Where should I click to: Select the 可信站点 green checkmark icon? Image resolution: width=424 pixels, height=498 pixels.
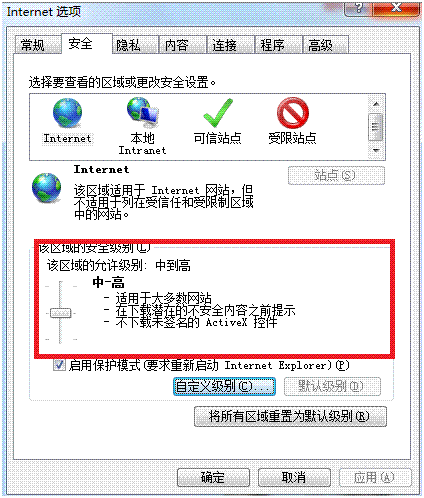pyautogui.click(x=218, y=113)
